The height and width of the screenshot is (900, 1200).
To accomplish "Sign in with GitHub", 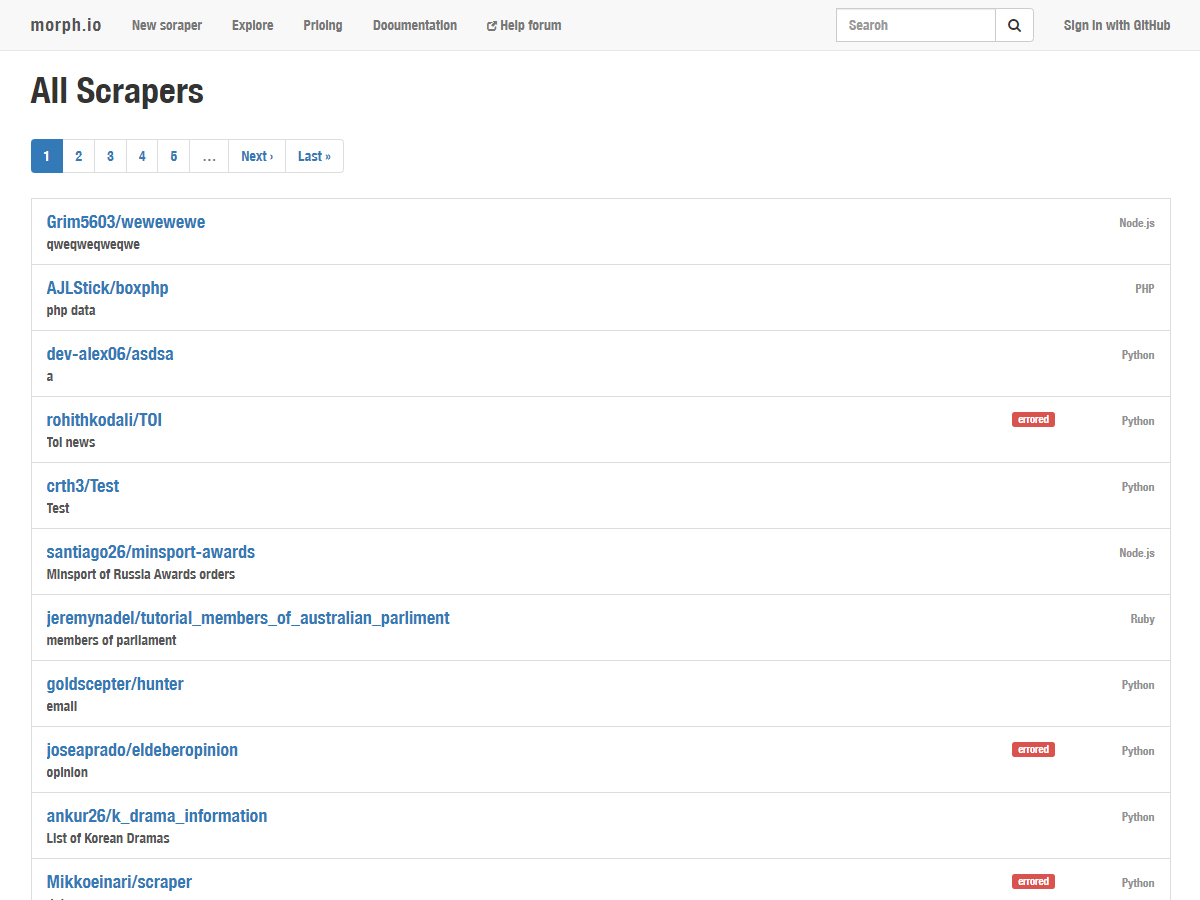I will click(1116, 26).
